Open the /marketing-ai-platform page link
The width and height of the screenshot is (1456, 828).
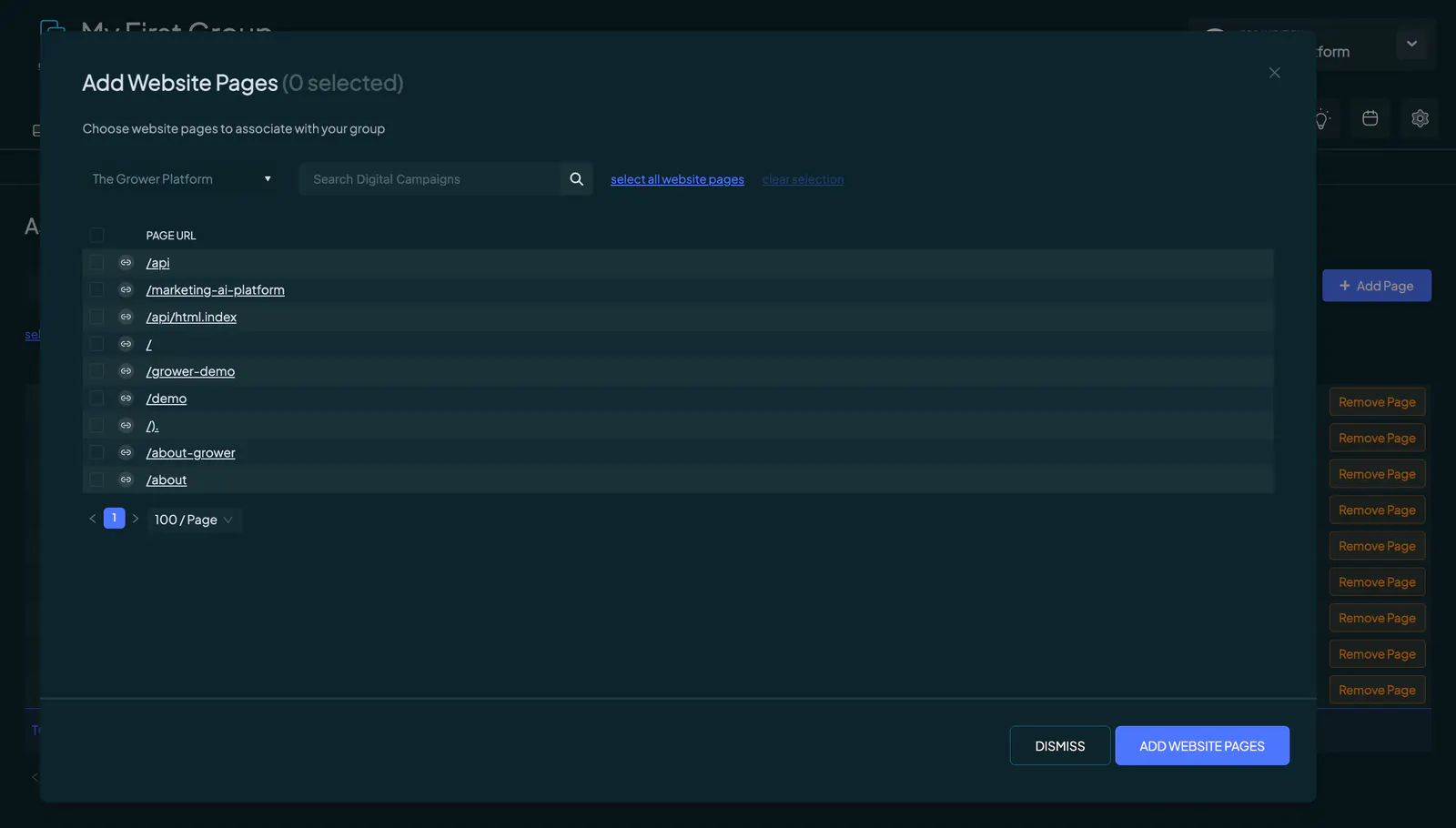pos(216,290)
